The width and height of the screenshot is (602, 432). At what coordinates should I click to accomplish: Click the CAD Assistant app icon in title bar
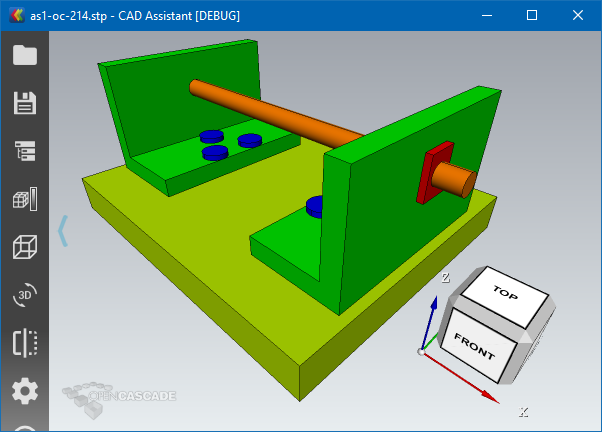pyautogui.click(x=15, y=15)
